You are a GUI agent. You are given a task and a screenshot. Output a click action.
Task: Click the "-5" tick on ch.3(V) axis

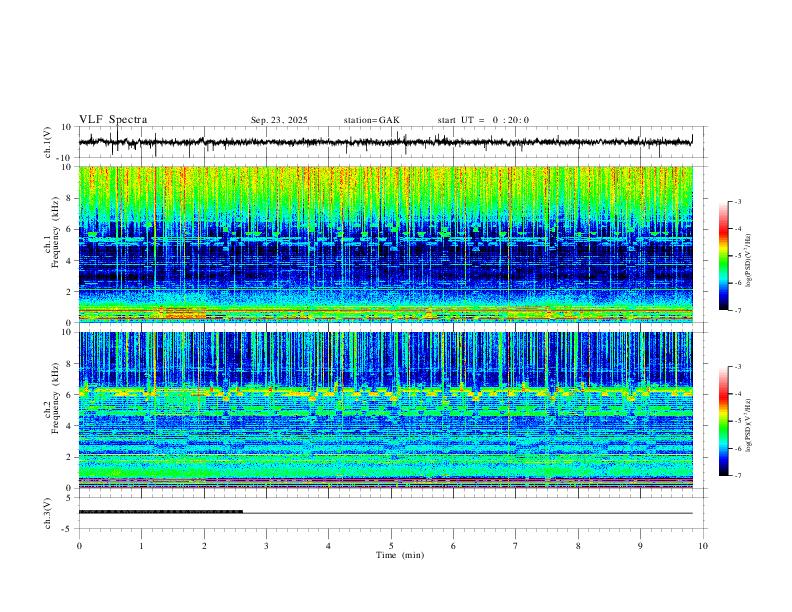tap(68, 529)
